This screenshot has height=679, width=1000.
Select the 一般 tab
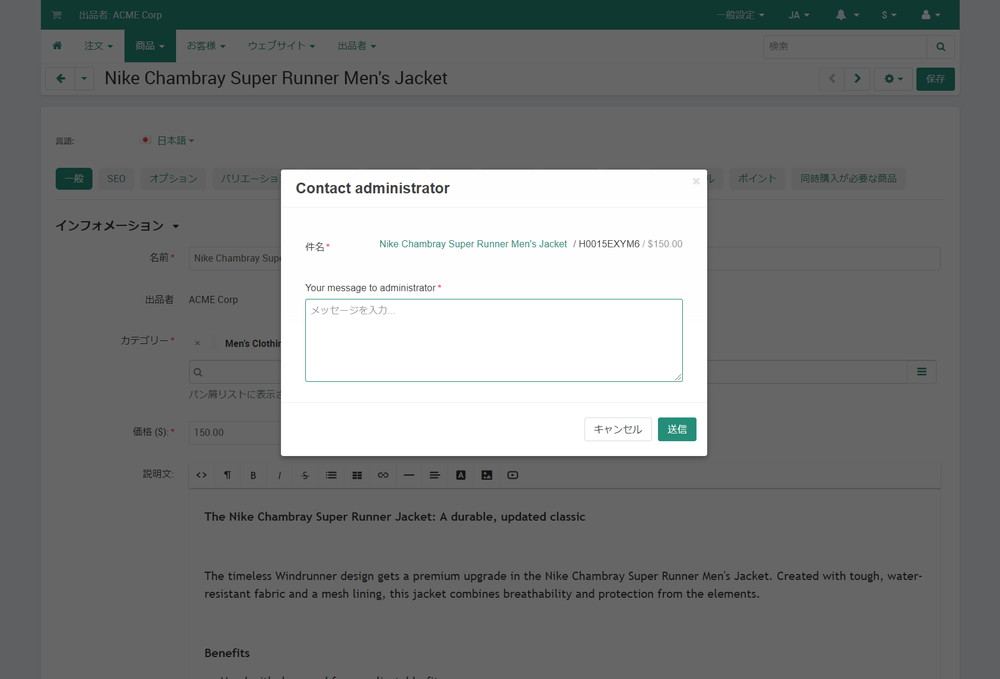coord(74,179)
